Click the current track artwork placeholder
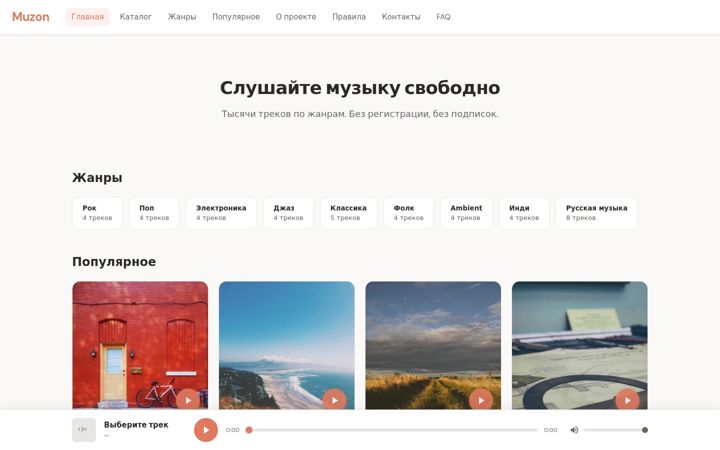The height and width of the screenshot is (450, 720). [84, 430]
